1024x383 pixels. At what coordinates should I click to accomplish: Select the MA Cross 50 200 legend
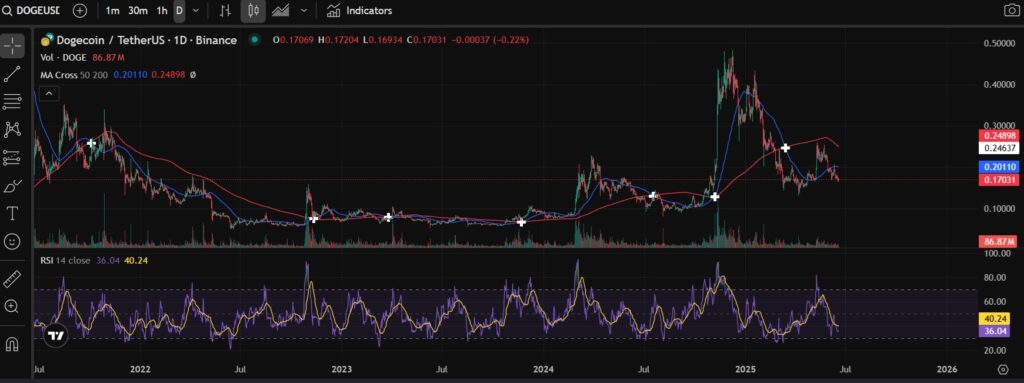point(74,75)
